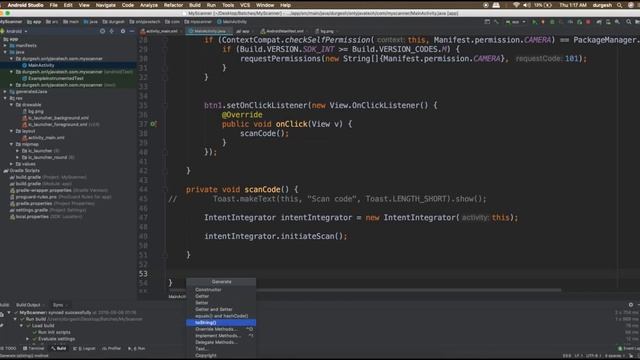Select bg.png under drawable
Image resolution: width=640 pixels, height=360 pixels.
click(36, 111)
